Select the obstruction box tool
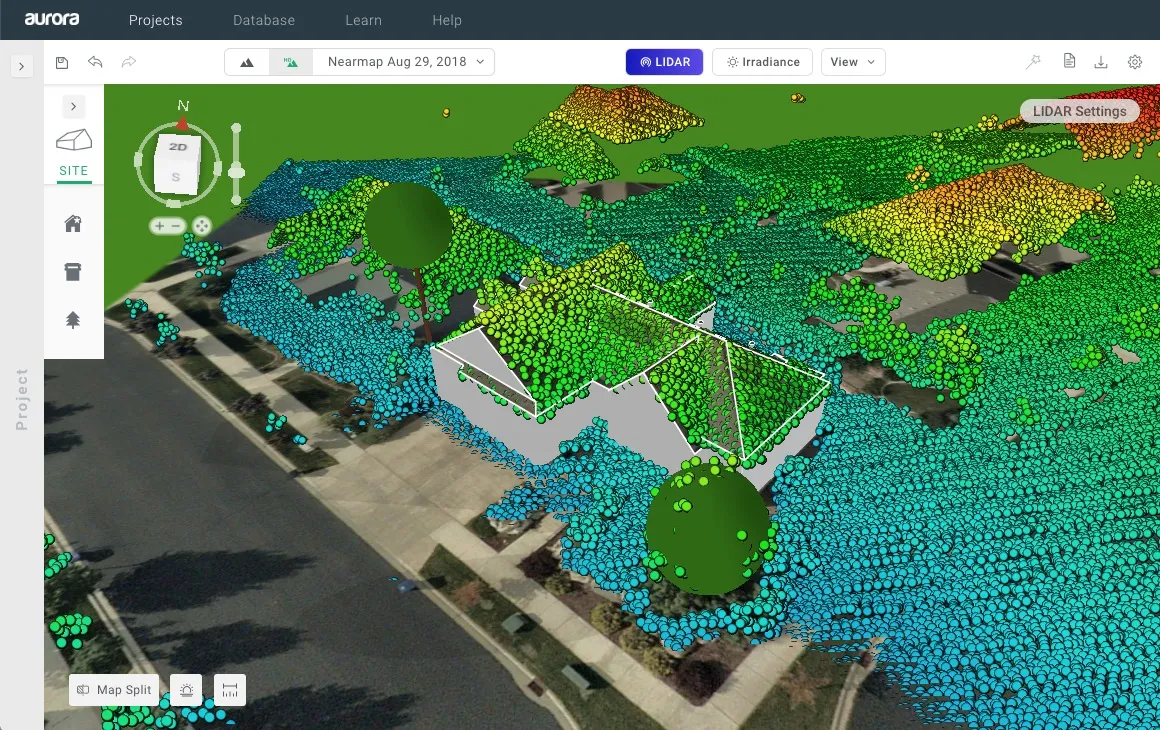This screenshot has height=730, width=1160. click(73, 272)
